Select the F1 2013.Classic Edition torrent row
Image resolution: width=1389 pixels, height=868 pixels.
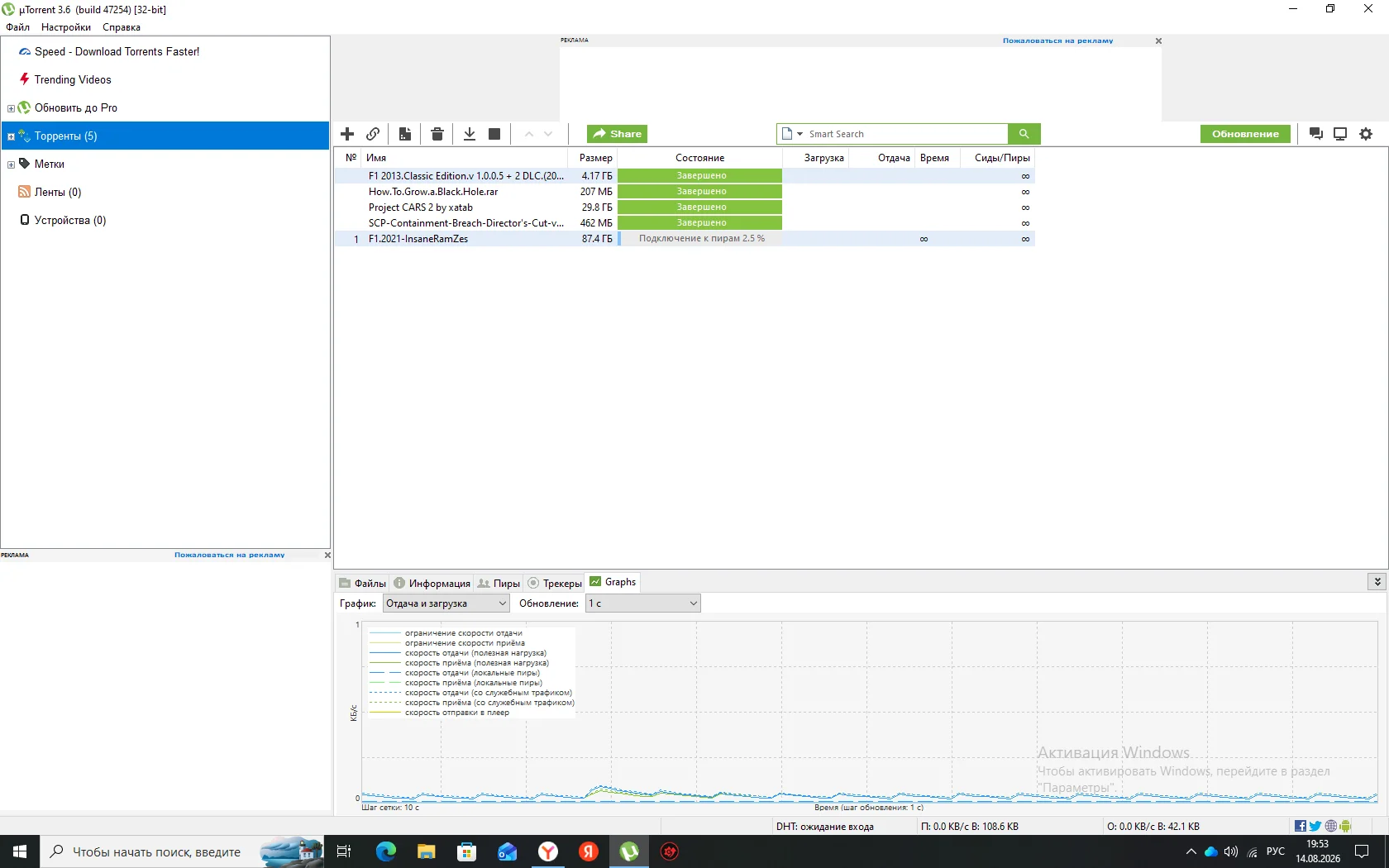[x=685, y=176]
